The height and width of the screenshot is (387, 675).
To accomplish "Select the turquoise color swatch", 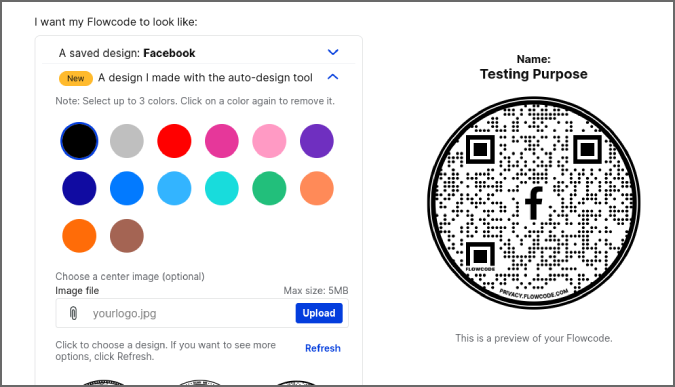I will (x=222, y=188).
